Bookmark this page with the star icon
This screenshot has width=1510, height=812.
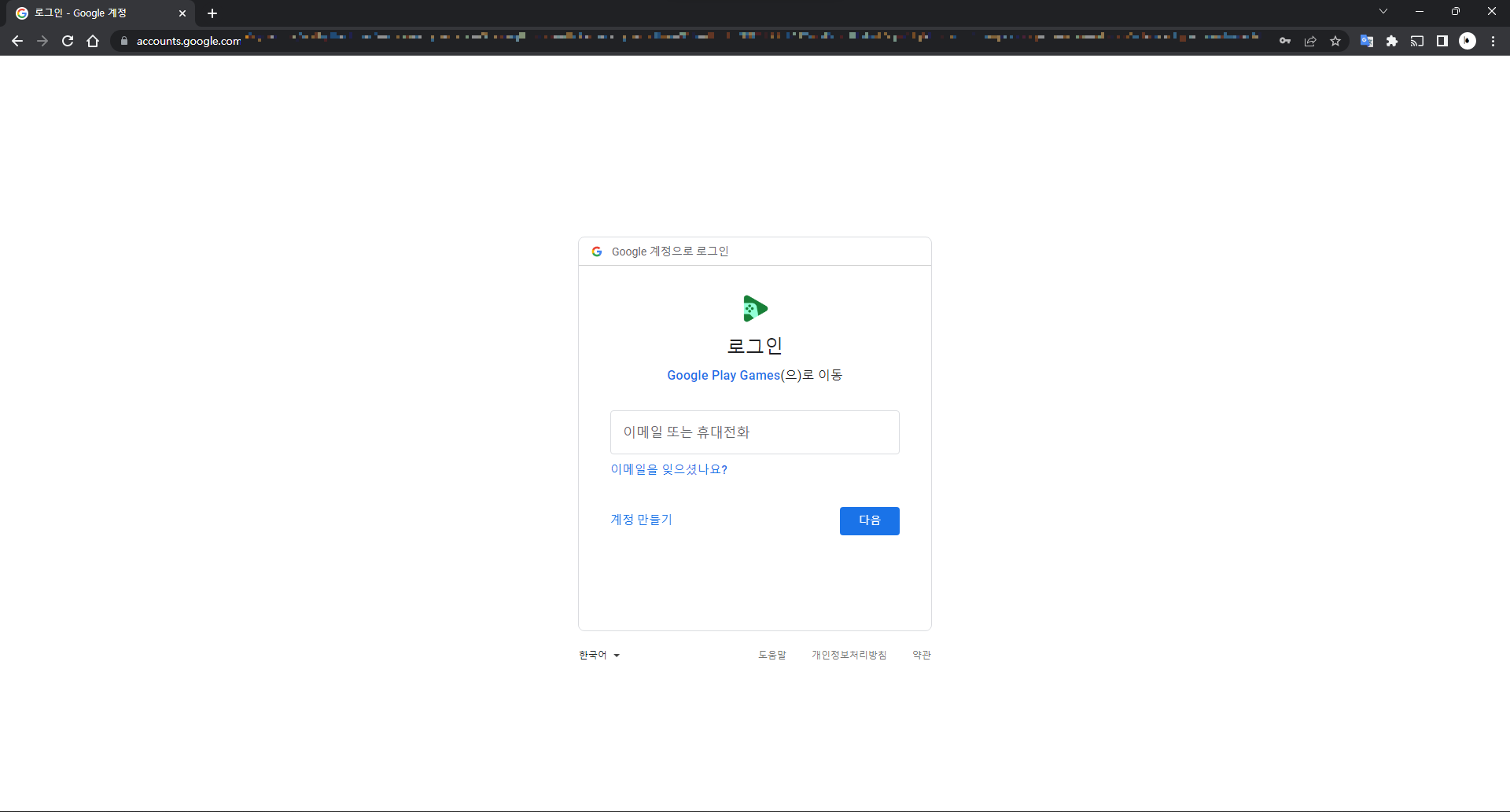coord(1335,41)
